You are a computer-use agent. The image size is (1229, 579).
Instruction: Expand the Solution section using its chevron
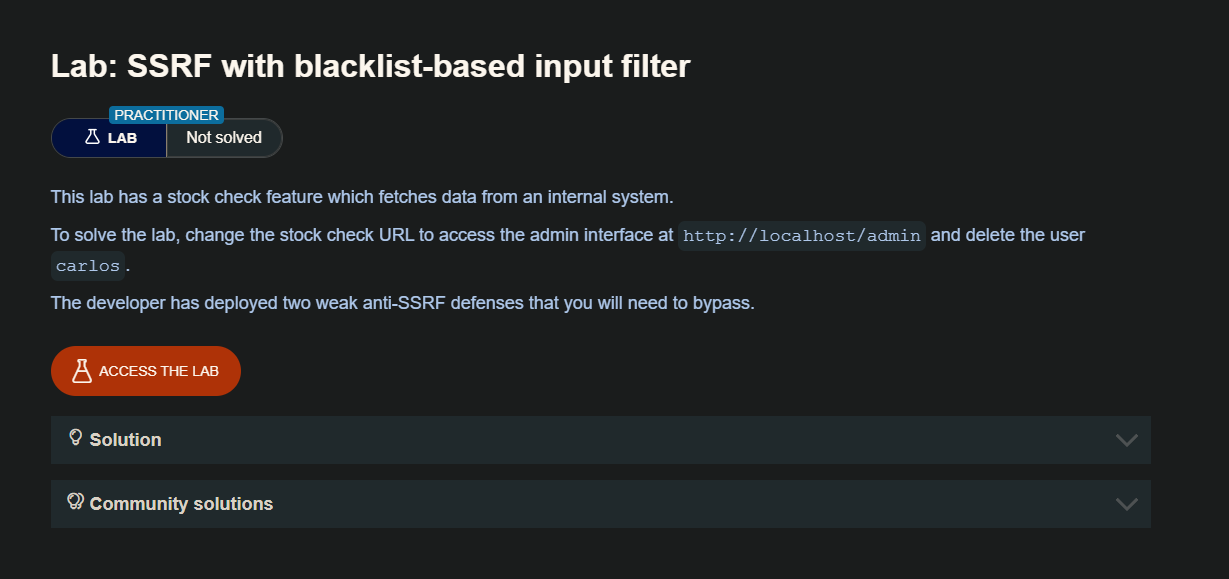[x=1126, y=440]
